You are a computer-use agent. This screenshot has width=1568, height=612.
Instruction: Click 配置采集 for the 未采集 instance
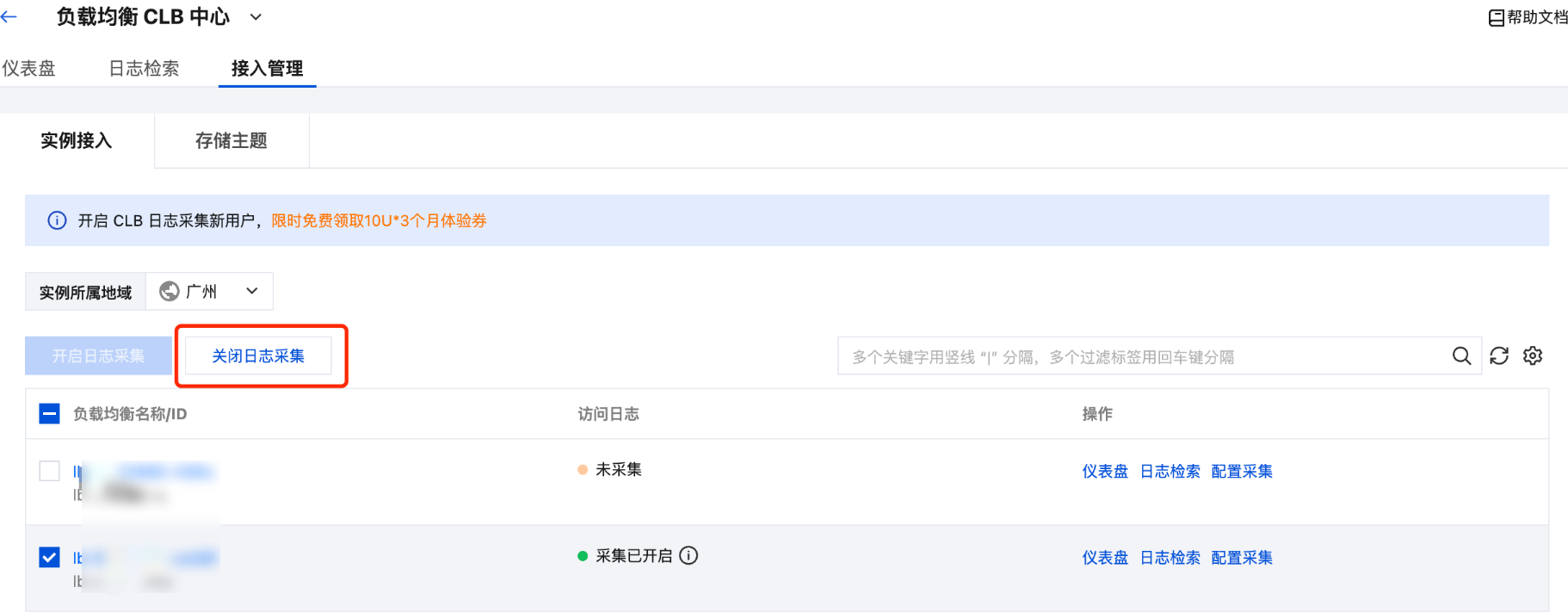click(x=1241, y=472)
